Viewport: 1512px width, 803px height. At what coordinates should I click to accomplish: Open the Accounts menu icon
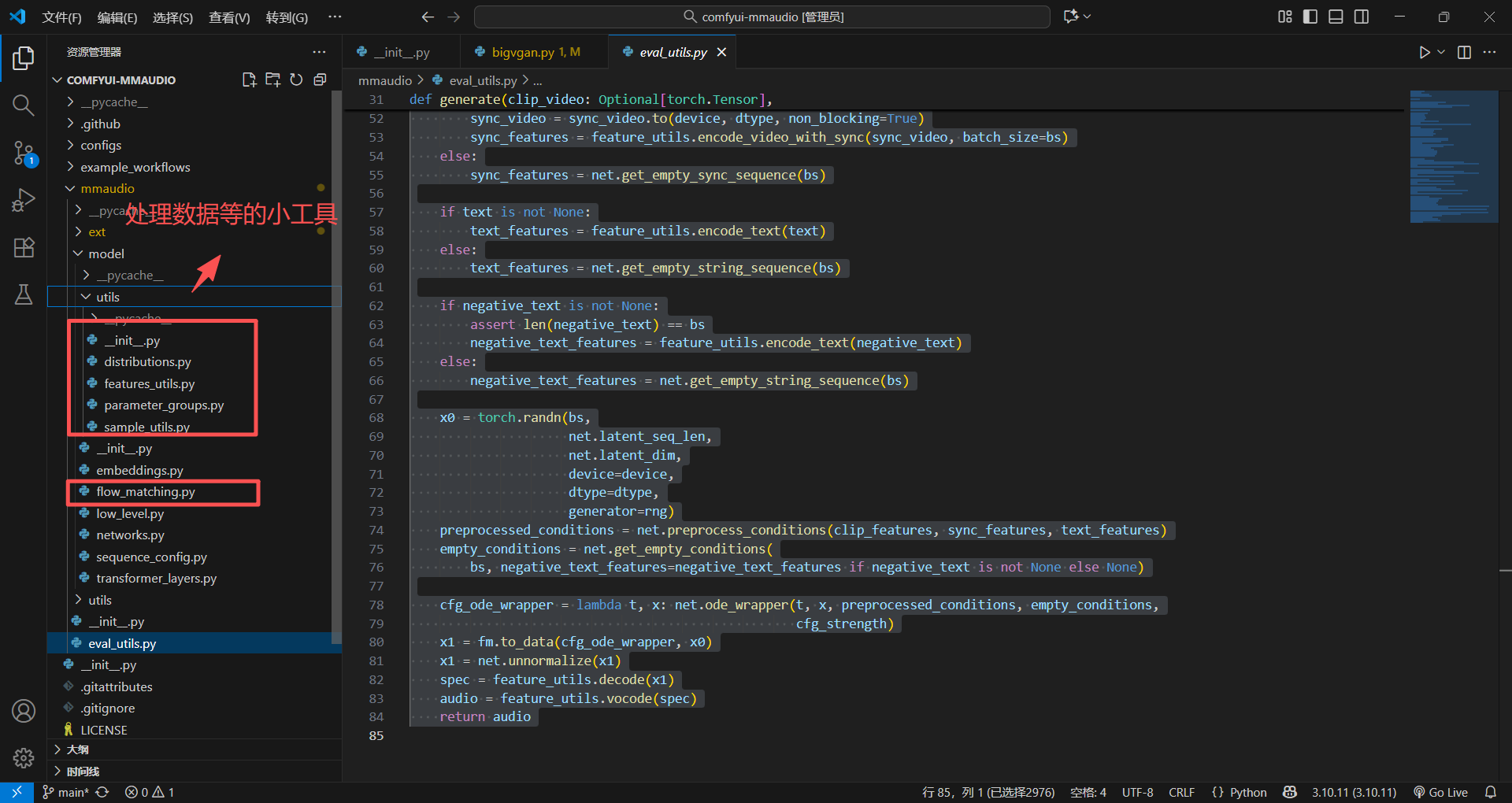(x=24, y=711)
